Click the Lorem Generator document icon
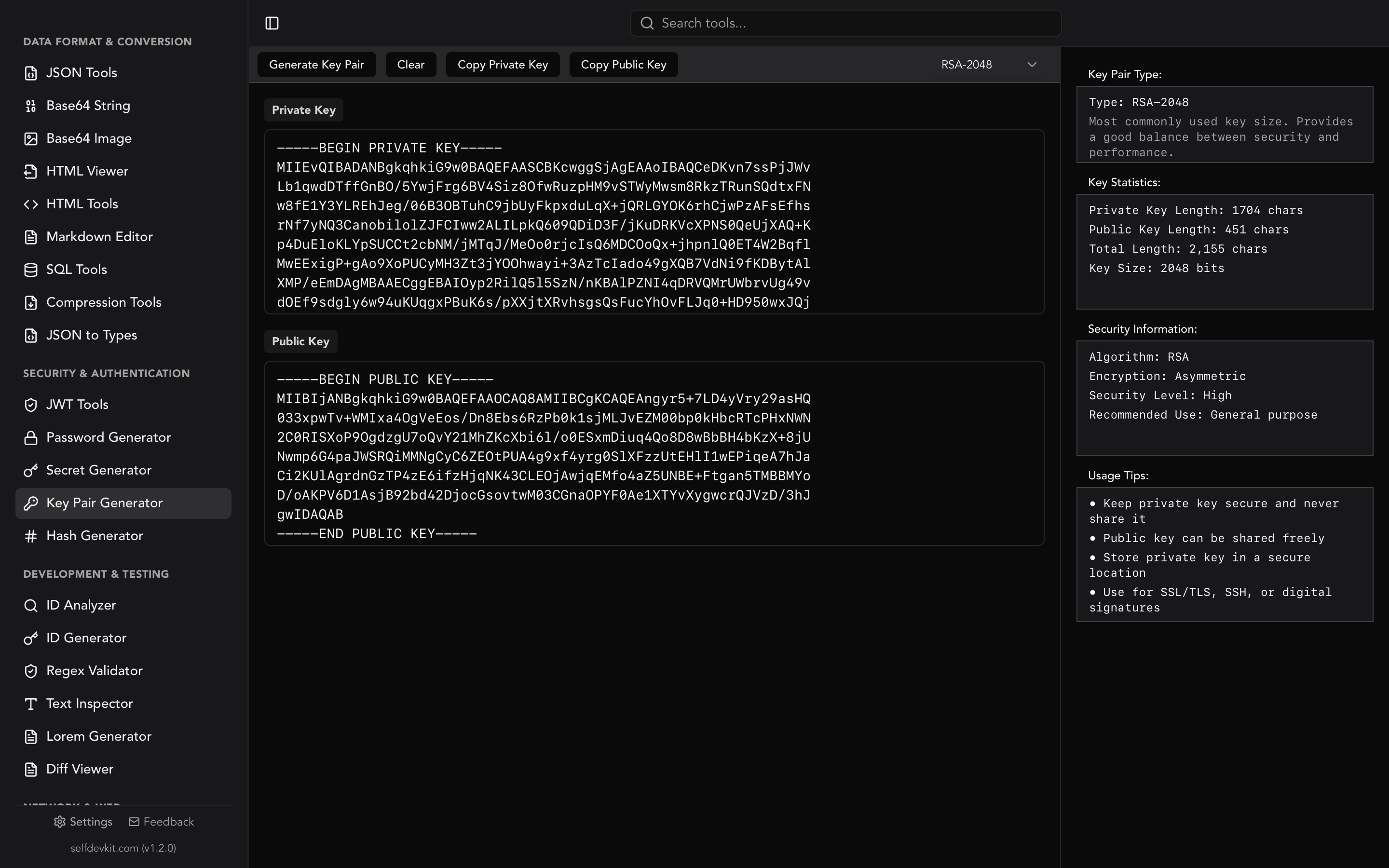The width and height of the screenshot is (1389, 868). 31,736
